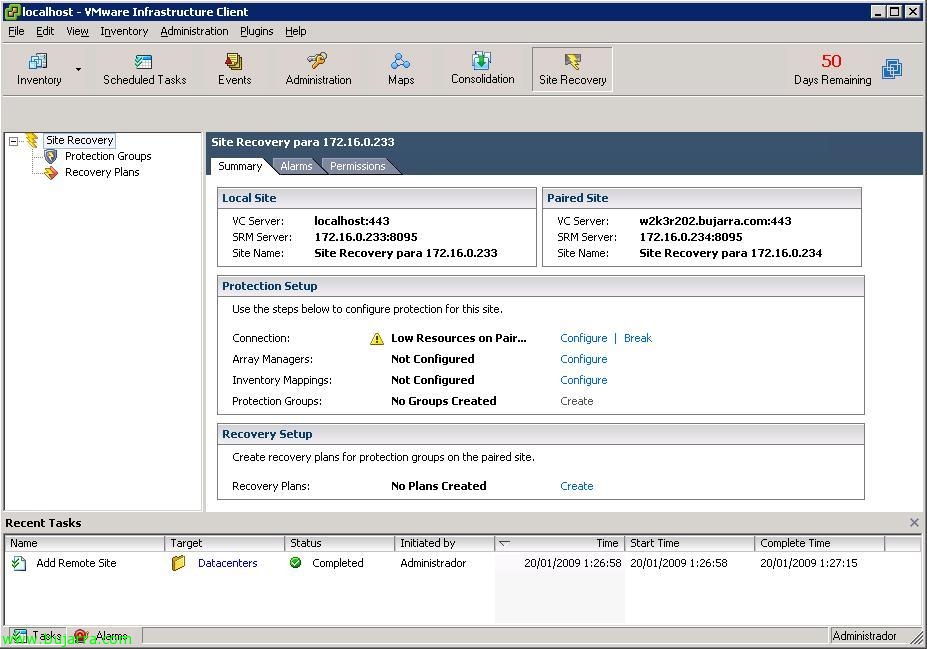Click the Administrador initiator cell
The width and height of the screenshot is (927, 649).
[433, 563]
